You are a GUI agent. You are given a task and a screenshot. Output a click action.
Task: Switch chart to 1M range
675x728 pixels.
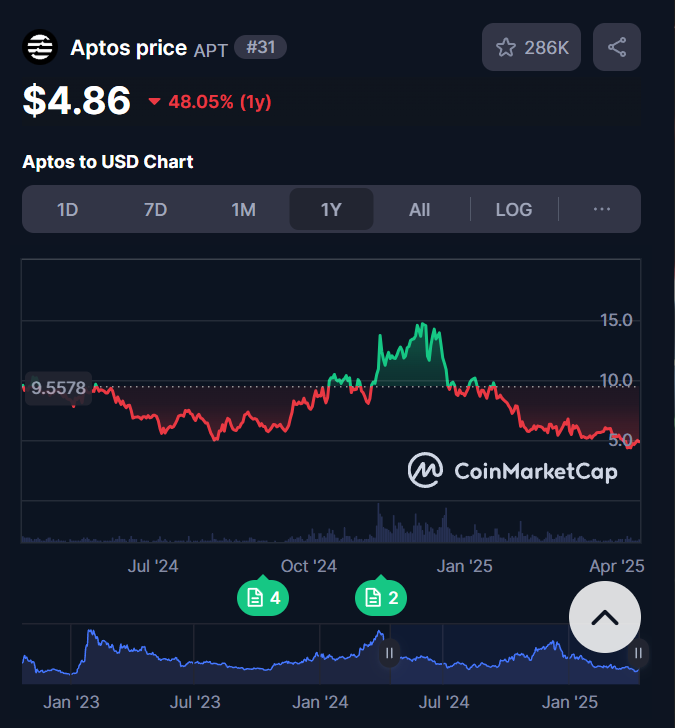(244, 209)
